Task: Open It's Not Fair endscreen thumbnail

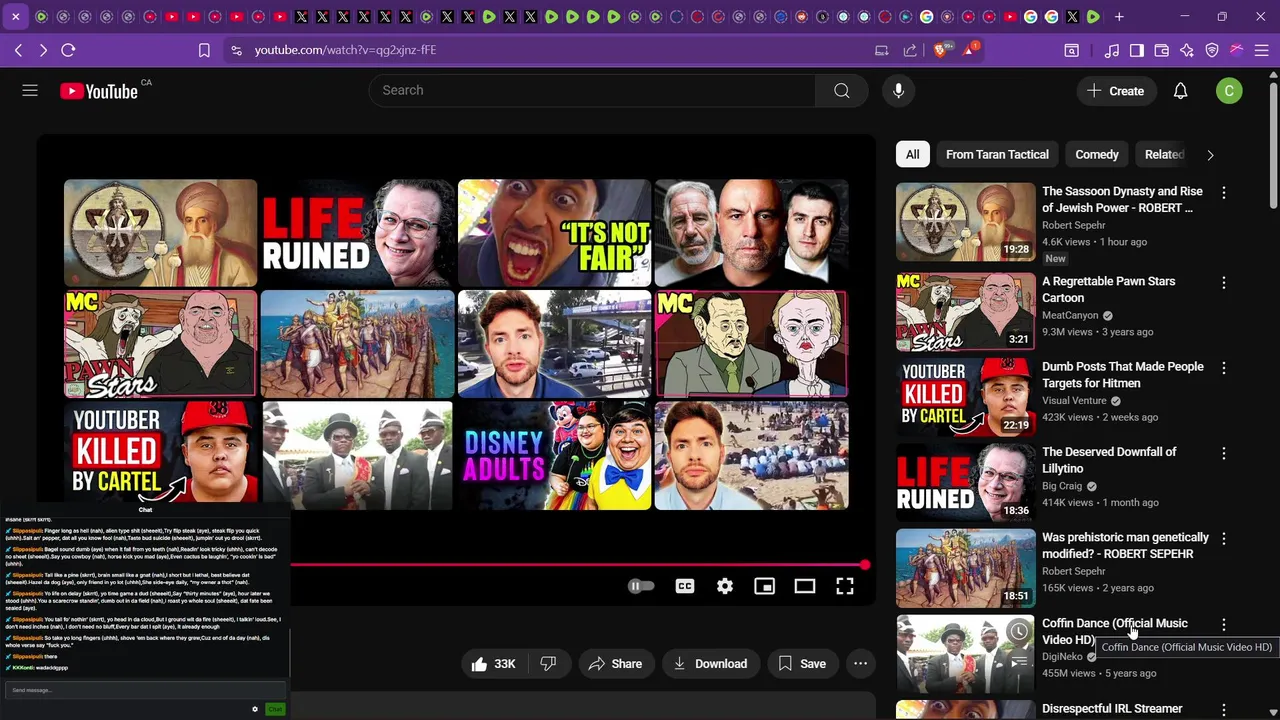Action: [555, 233]
